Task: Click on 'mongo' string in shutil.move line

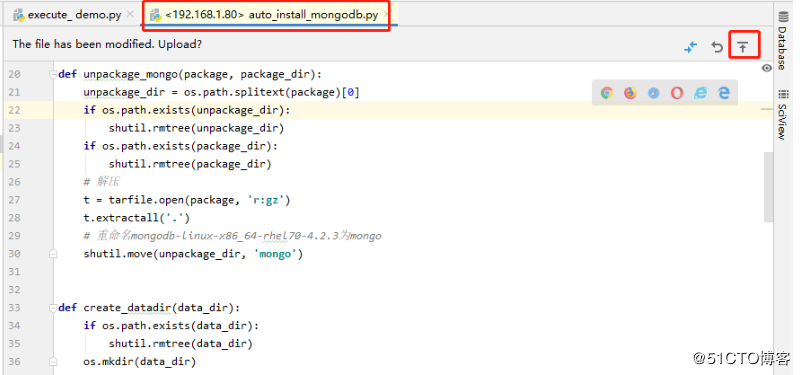Action: pos(276,254)
